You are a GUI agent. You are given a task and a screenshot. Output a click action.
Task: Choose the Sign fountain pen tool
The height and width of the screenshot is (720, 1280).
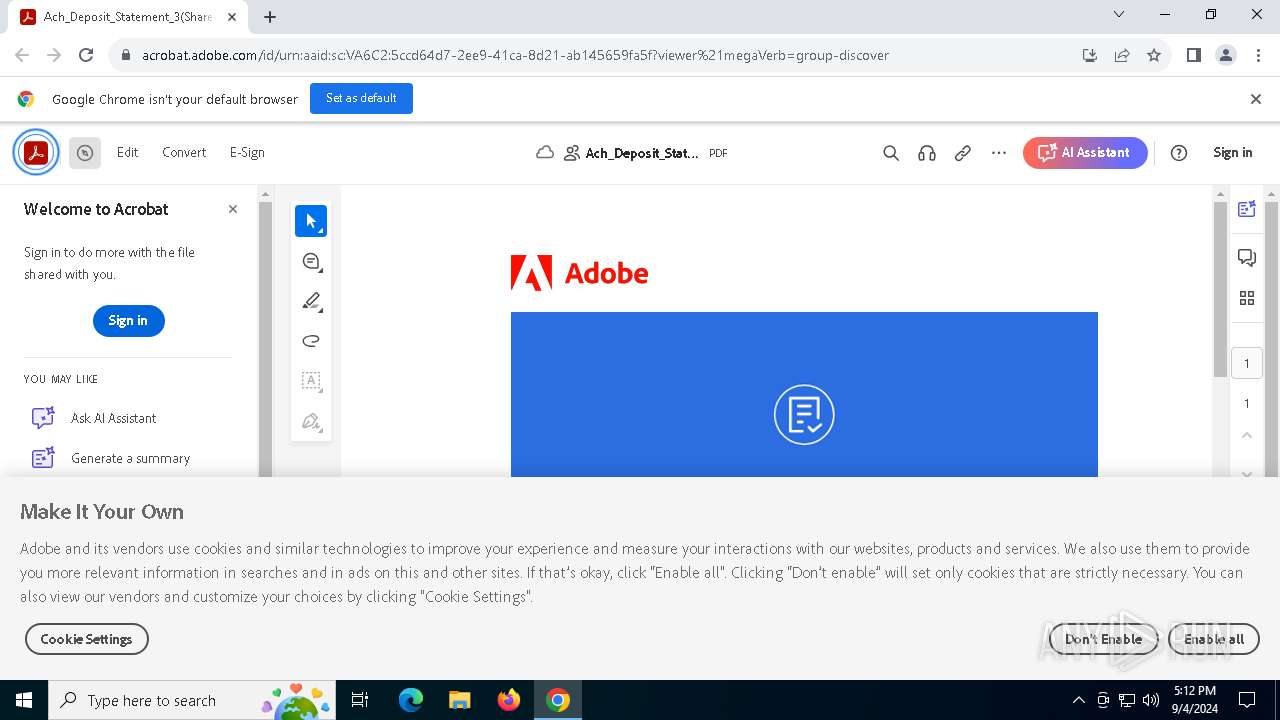[311, 421]
